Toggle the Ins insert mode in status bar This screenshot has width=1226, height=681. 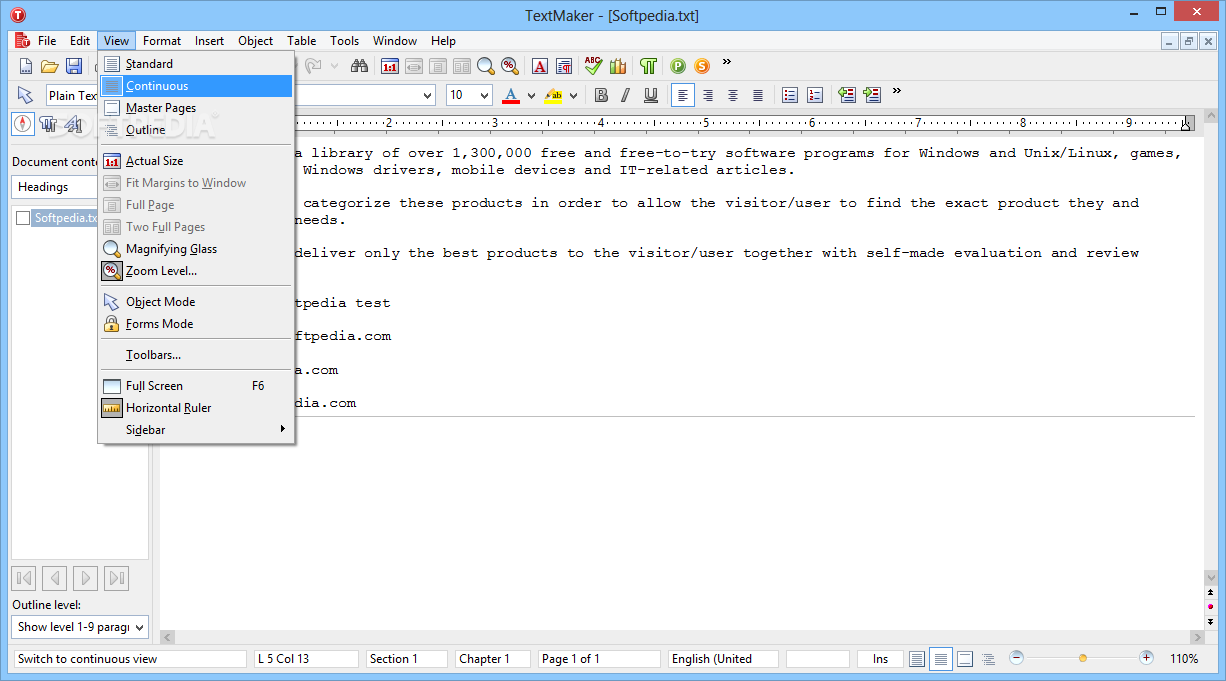(x=880, y=659)
